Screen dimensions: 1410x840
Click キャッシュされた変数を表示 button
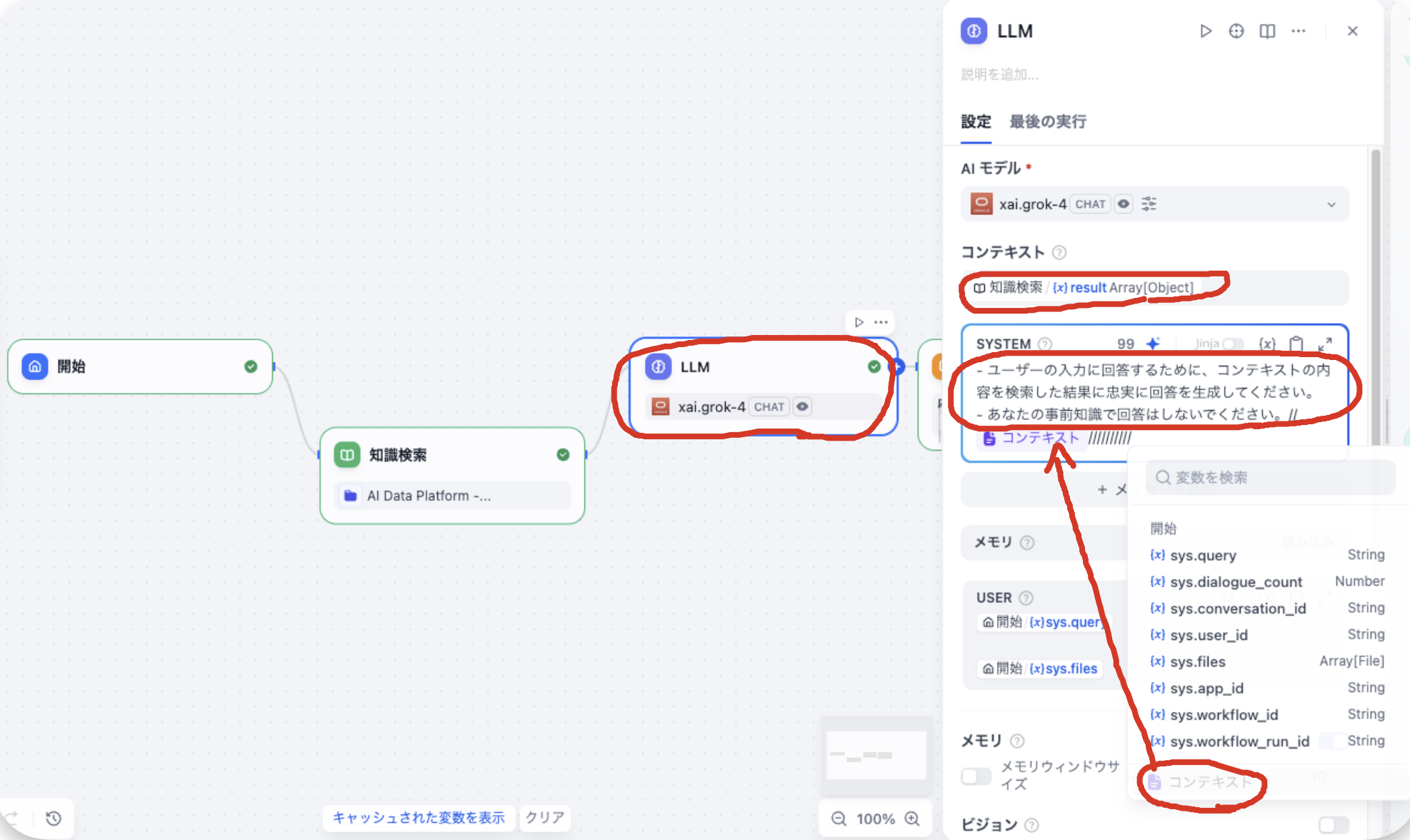point(419,818)
